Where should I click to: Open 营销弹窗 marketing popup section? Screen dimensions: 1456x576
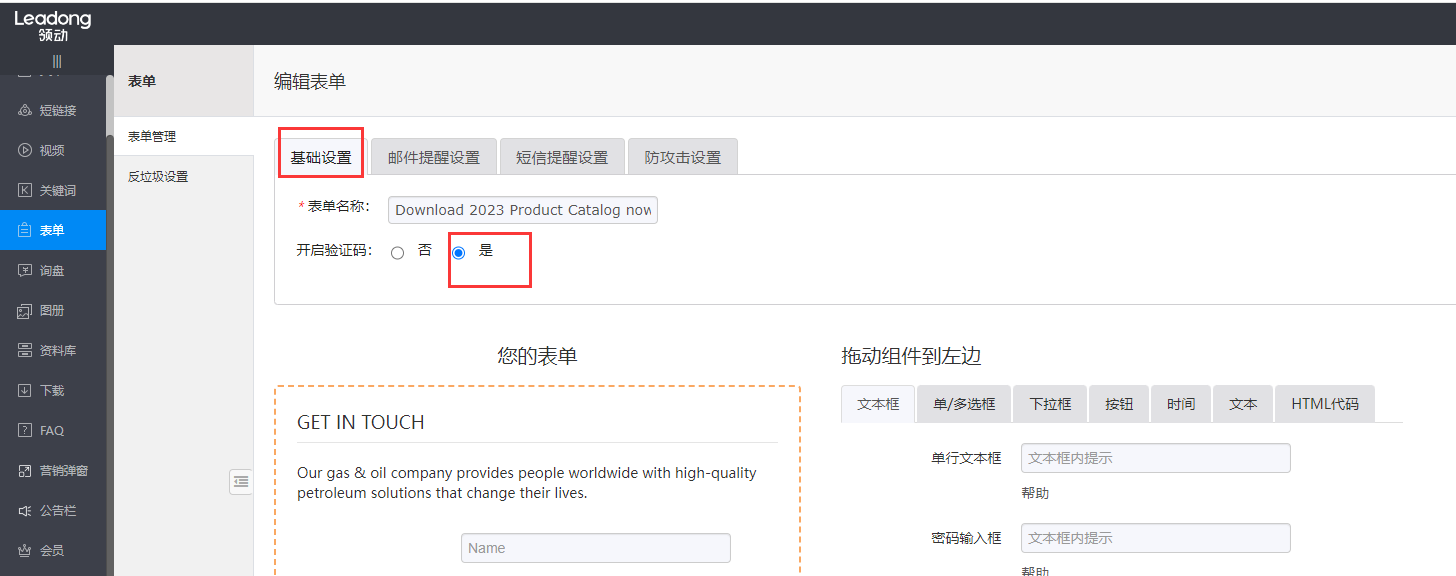tap(63, 470)
